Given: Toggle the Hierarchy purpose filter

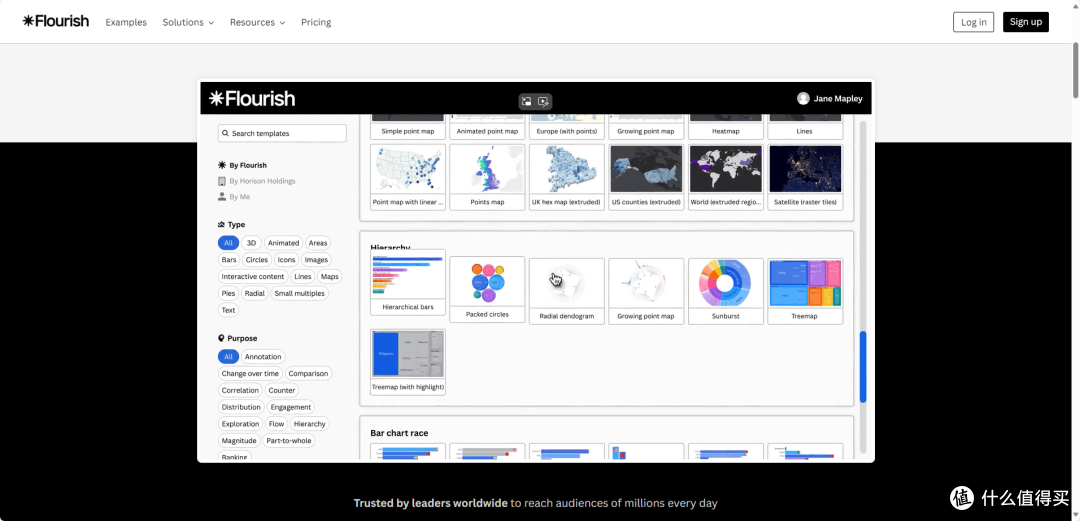Looking at the screenshot, I should [x=309, y=424].
